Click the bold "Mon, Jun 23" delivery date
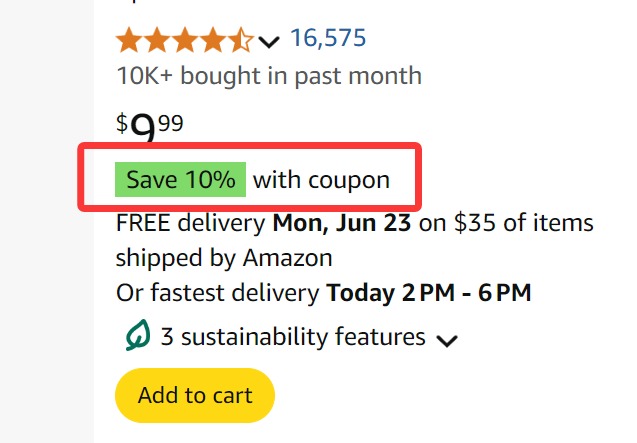 point(342,223)
